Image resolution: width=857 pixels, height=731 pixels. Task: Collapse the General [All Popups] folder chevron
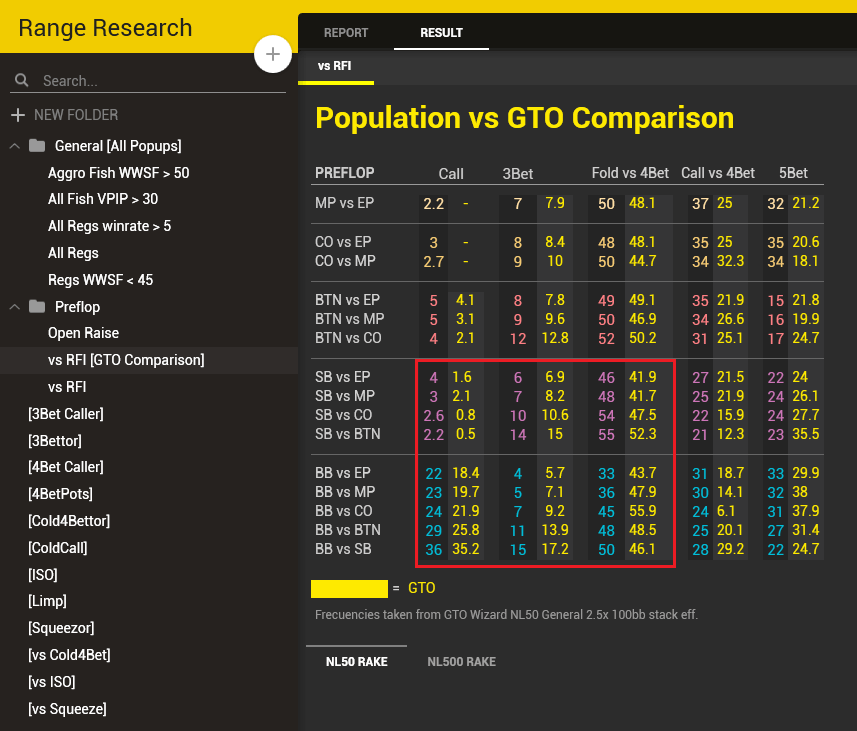pos(15,146)
